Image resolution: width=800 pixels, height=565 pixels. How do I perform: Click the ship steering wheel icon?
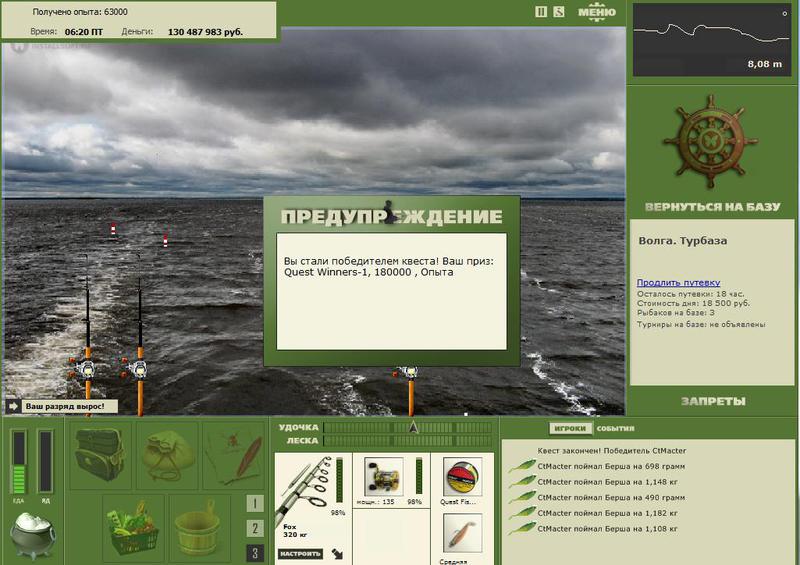pyautogui.click(x=710, y=141)
